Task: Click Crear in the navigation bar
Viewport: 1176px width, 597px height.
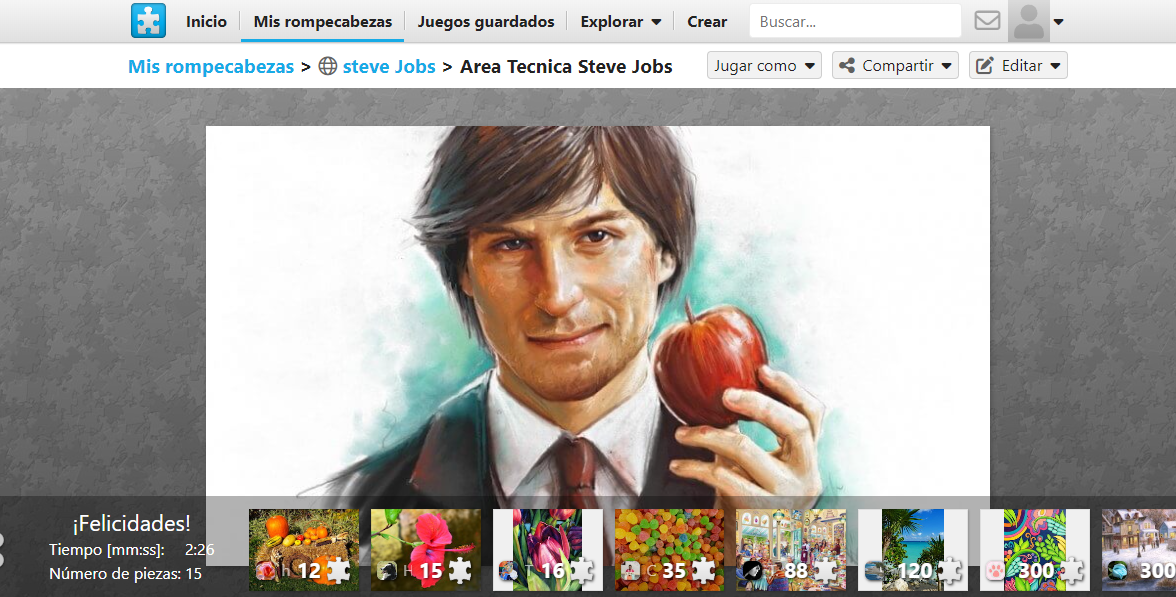Action: coord(707,22)
